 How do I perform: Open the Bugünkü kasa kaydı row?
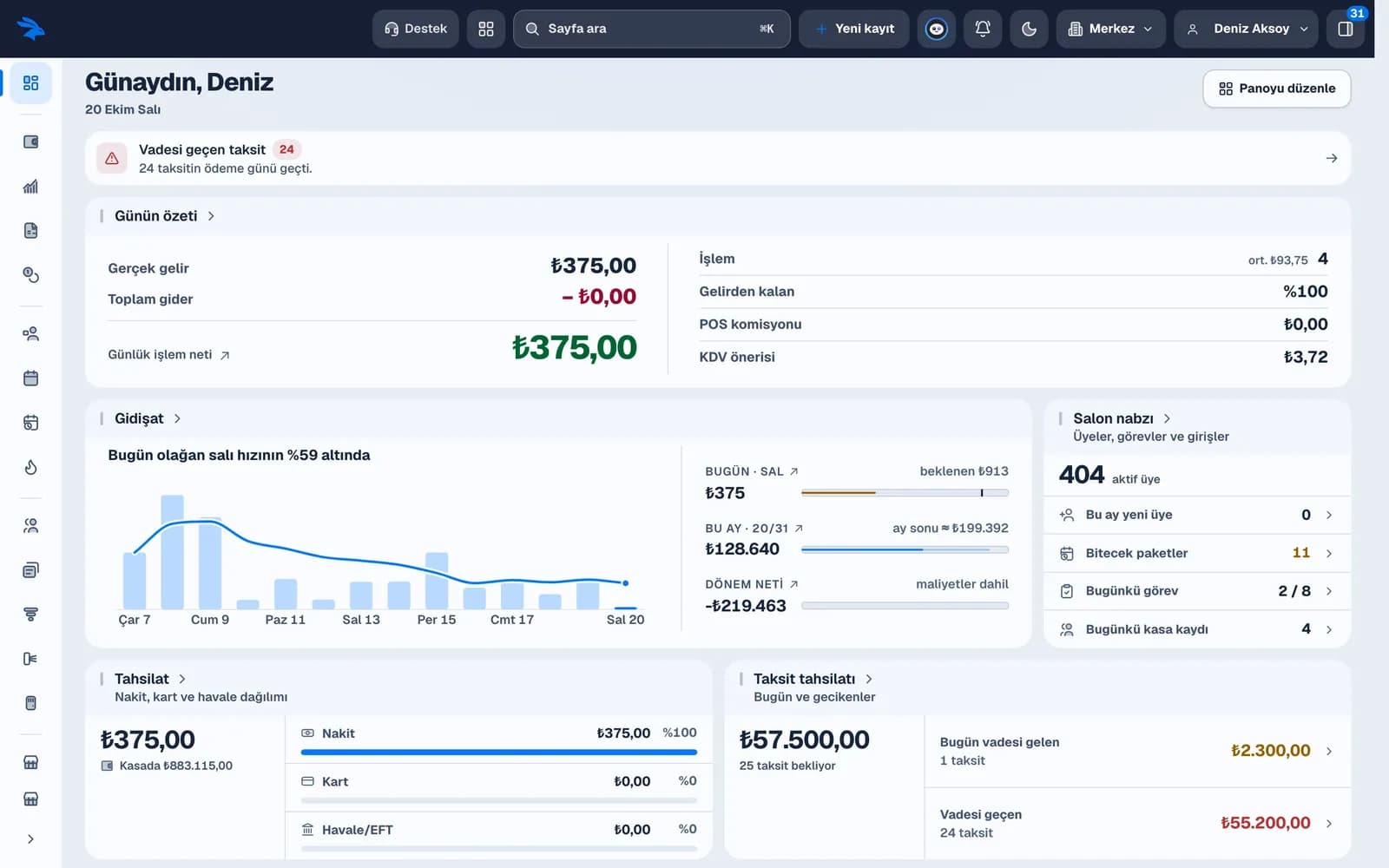click(1197, 629)
